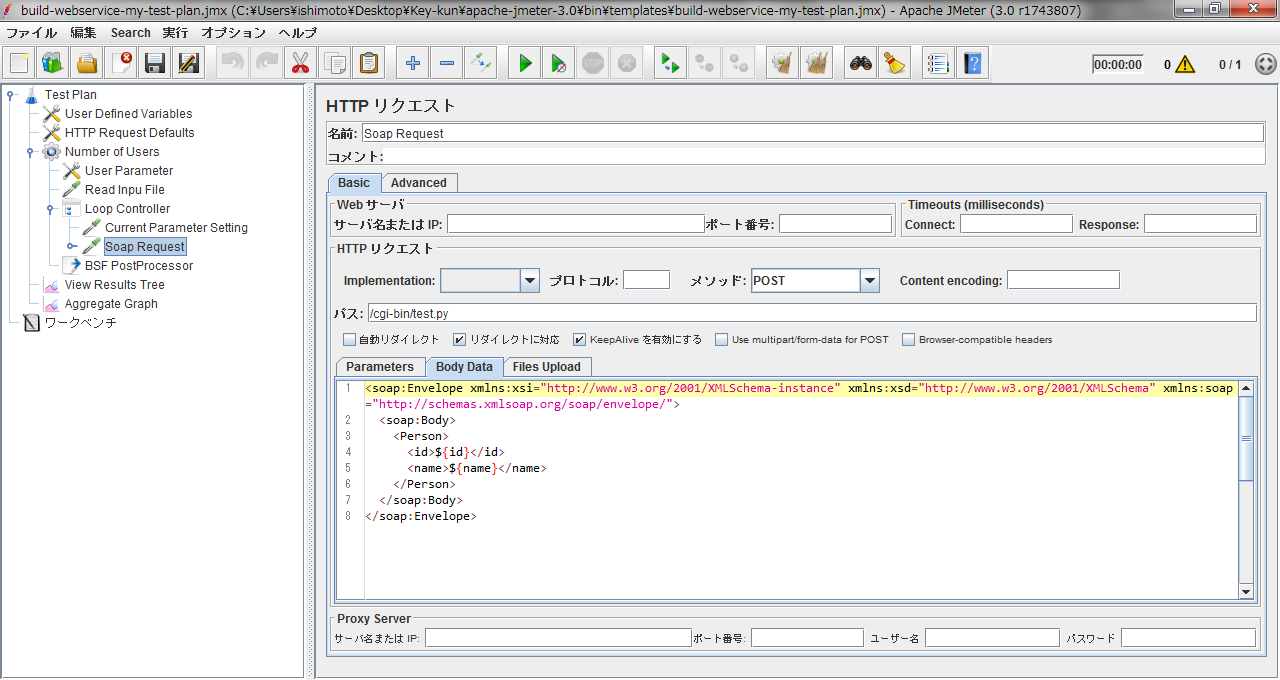Select the Body Data tab

click(x=464, y=367)
